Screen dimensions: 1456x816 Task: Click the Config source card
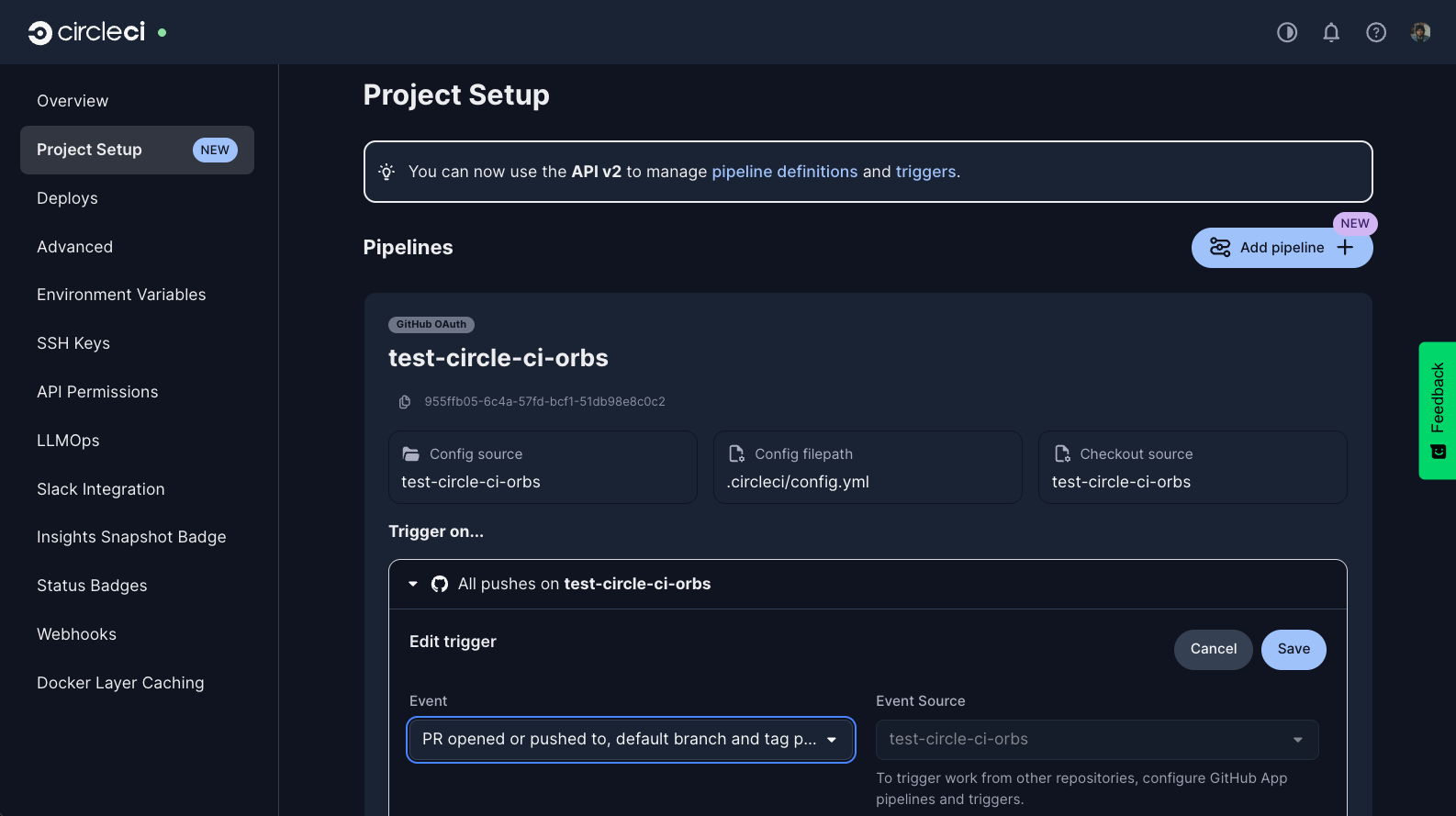click(543, 467)
